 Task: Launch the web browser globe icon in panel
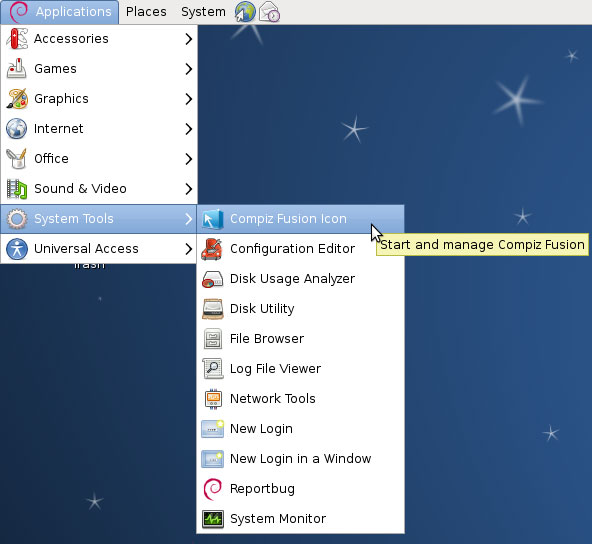point(245,11)
